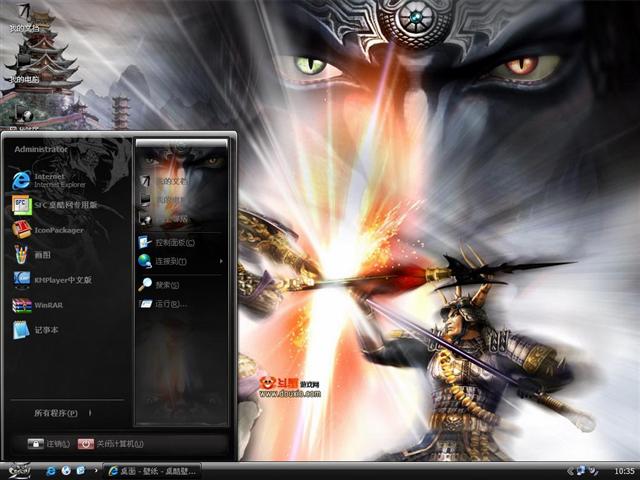Viewport: 640px width, 480px height.
Task: Click the Start button on taskbar
Action: coord(18,471)
